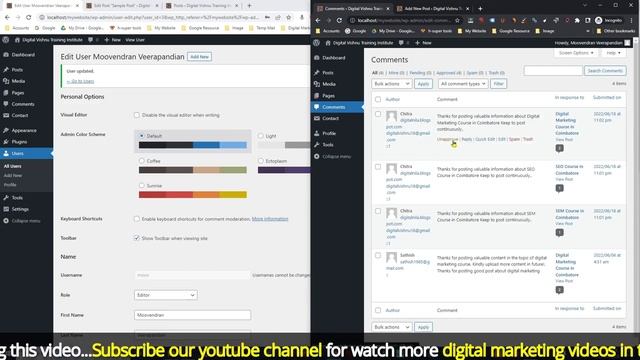The height and width of the screenshot is (360, 640).
Task: Open Pages in left window sidebar
Action: [18, 93]
